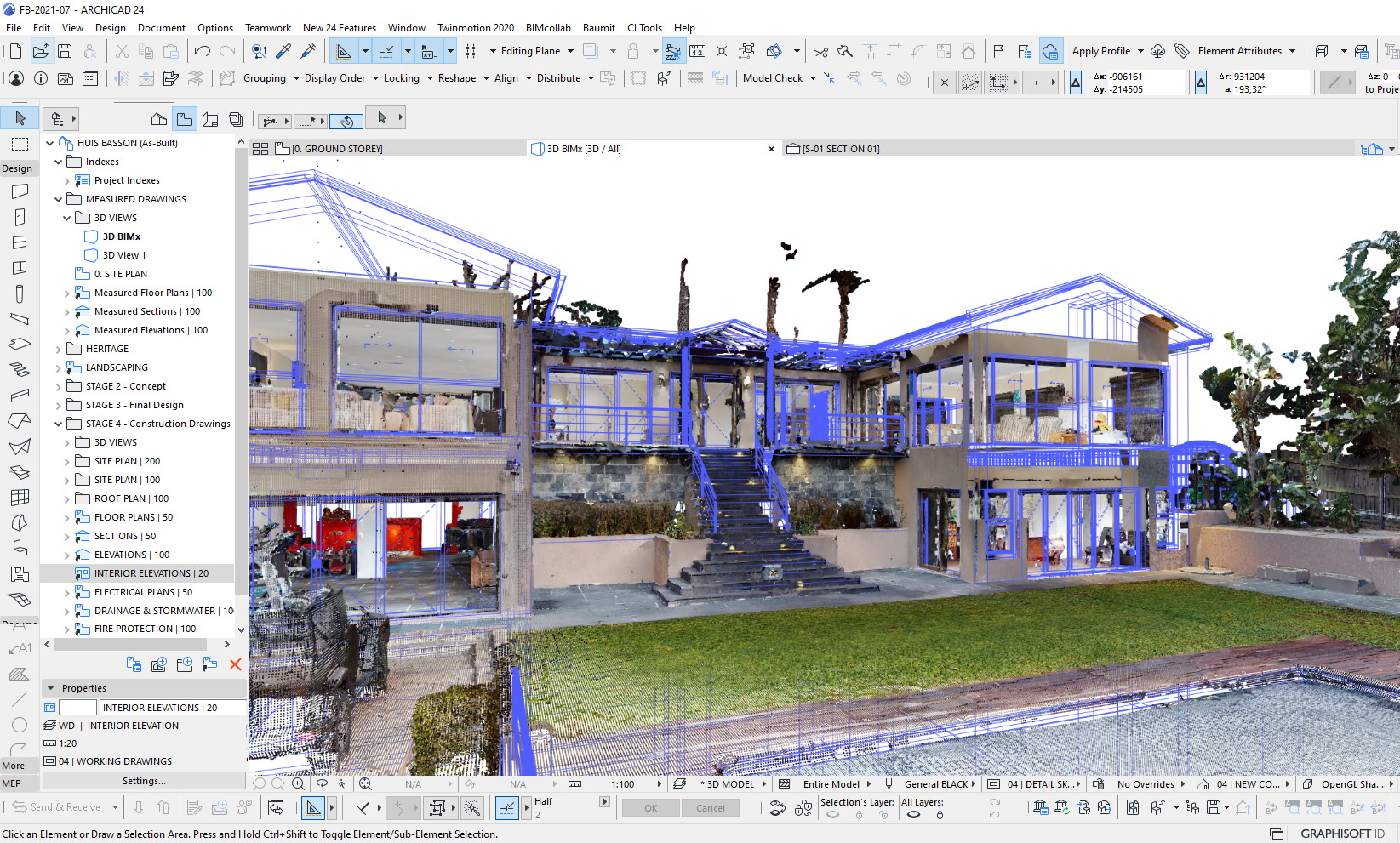Expand the HERITAGE folder in navigator
This screenshot has height=843, width=1400.
[59, 349]
